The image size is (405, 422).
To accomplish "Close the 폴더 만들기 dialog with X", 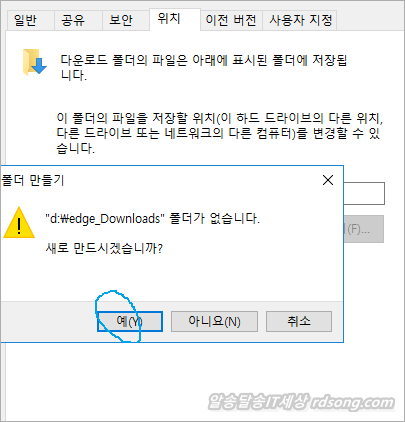I will coord(328,180).
